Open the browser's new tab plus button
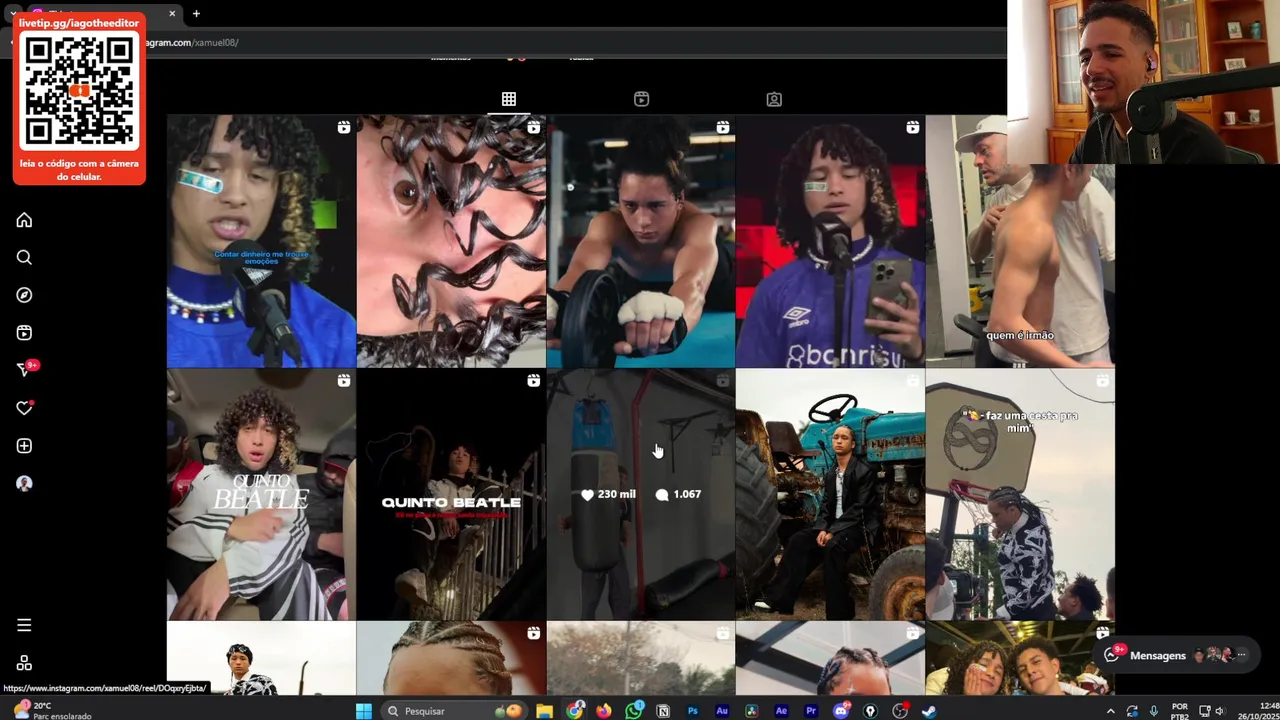This screenshot has width=1280, height=720. [196, 14]
